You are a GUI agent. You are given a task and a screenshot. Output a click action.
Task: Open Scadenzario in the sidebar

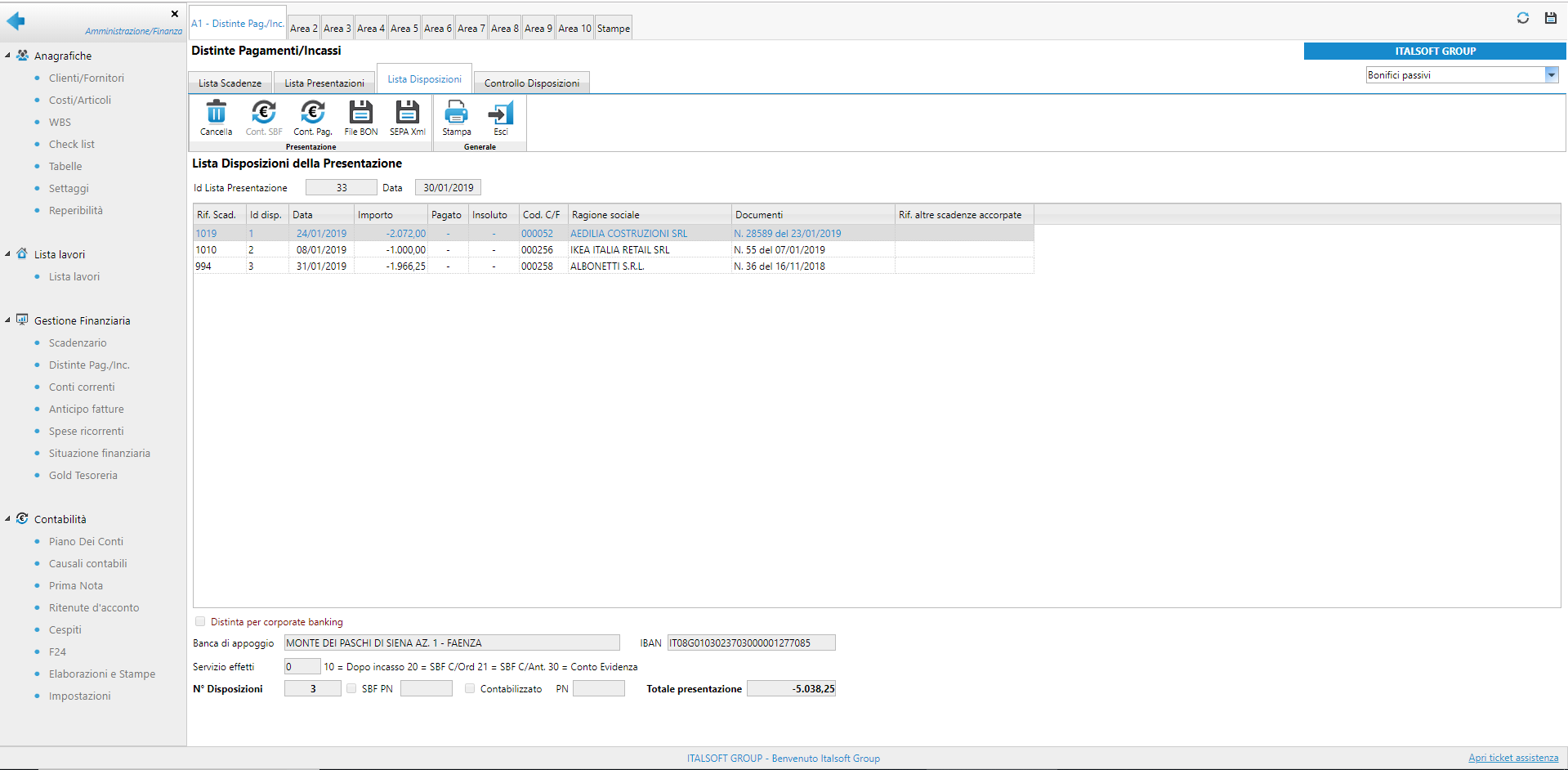tap(78, 343)
